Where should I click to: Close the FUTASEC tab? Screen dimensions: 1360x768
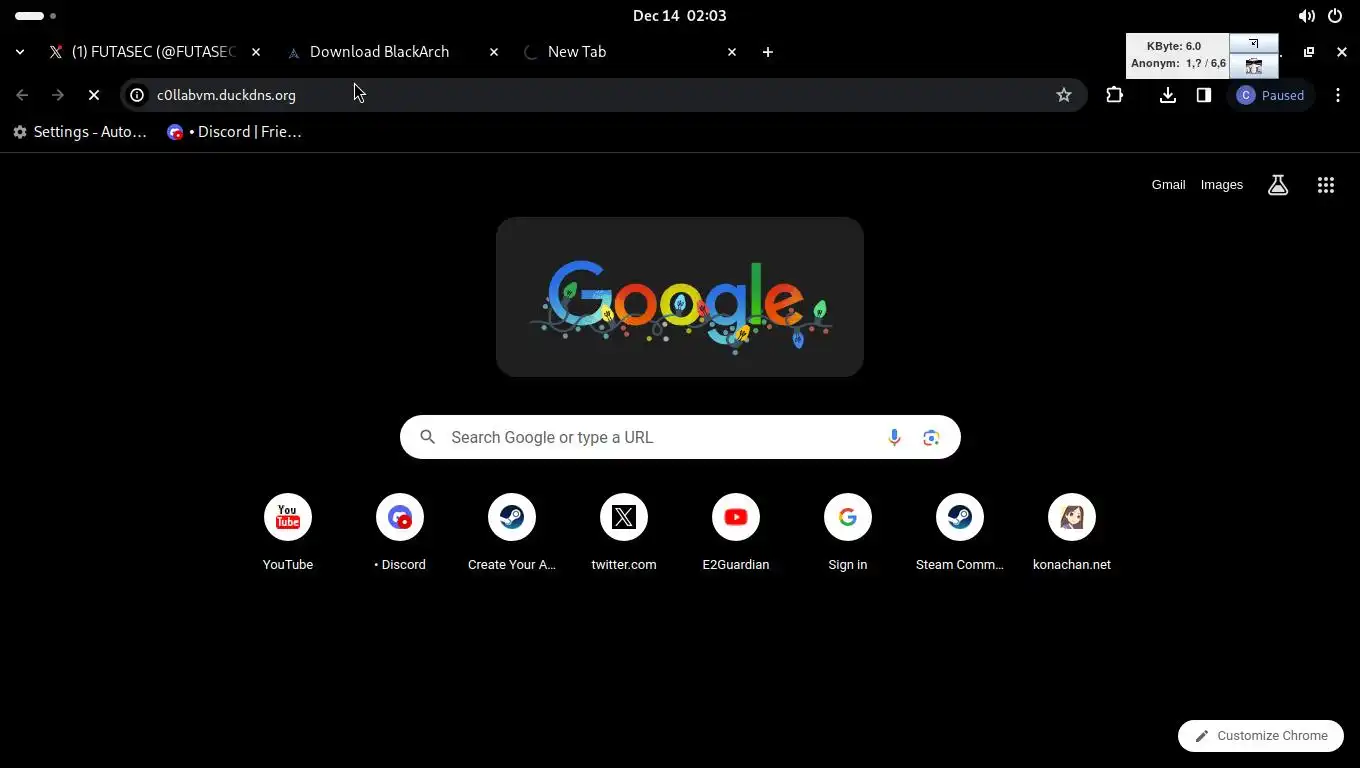coord(256,52)
